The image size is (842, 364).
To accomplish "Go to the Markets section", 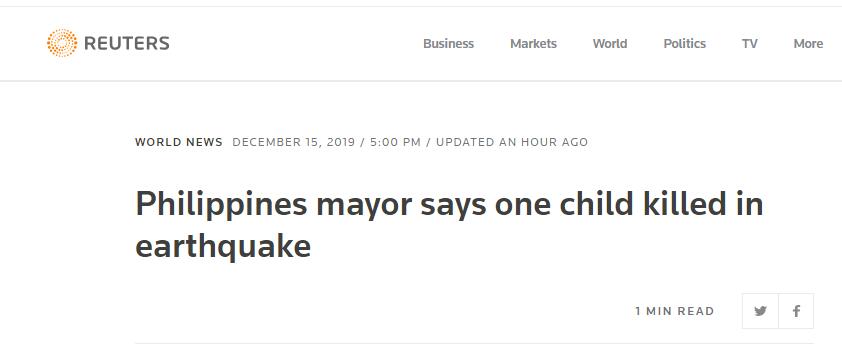I will 533,43.
